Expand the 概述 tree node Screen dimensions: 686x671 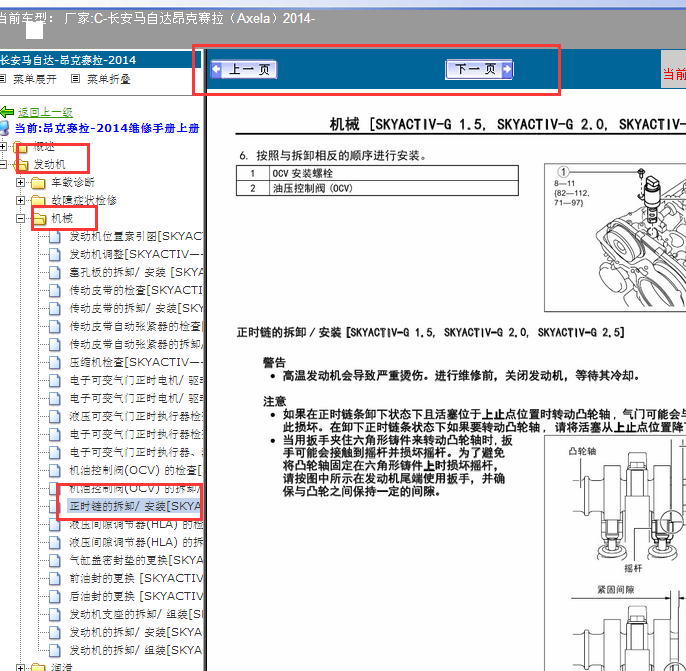pos(3,147)
